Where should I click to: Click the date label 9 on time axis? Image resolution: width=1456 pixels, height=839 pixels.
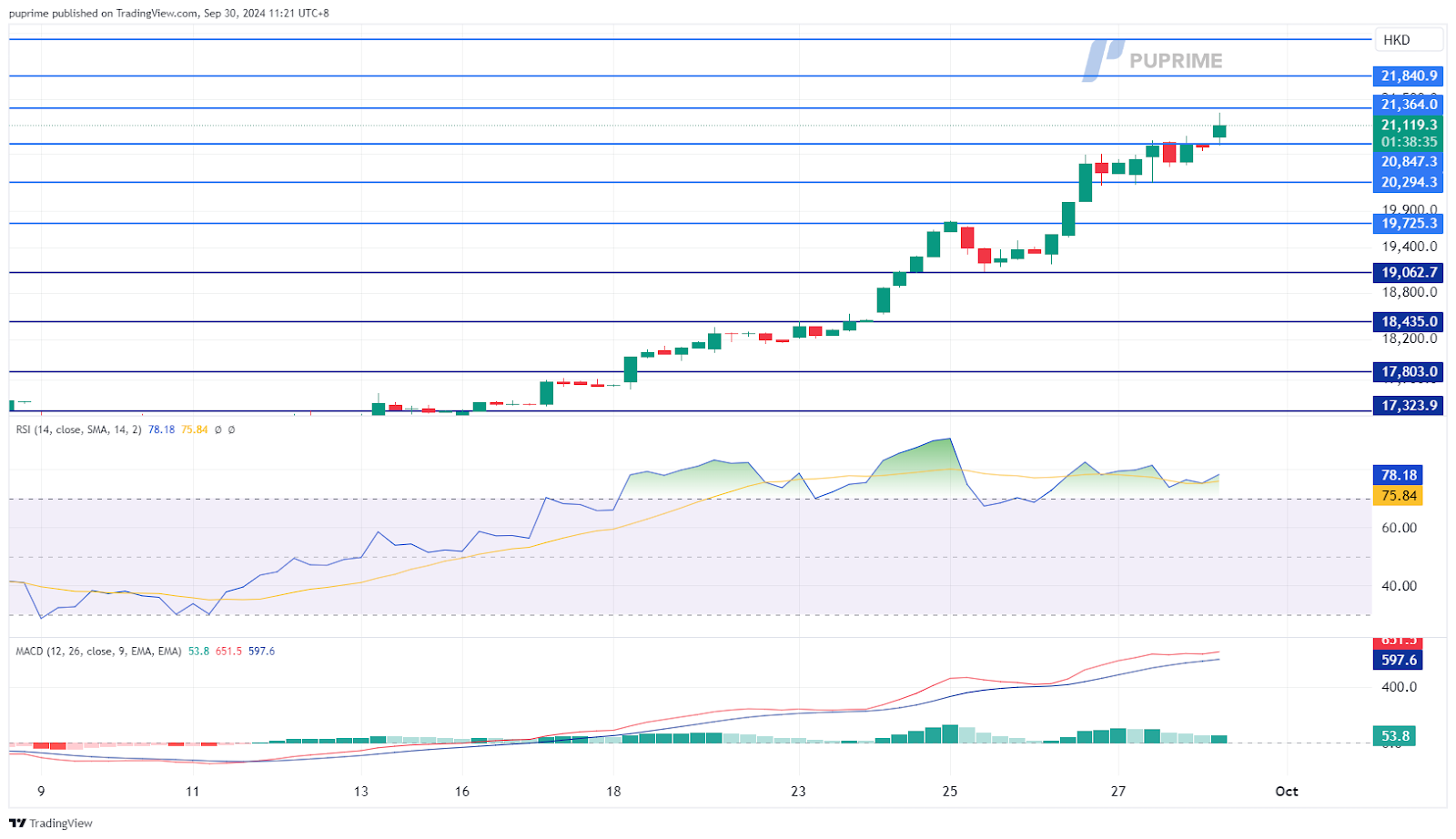point(41,792)
